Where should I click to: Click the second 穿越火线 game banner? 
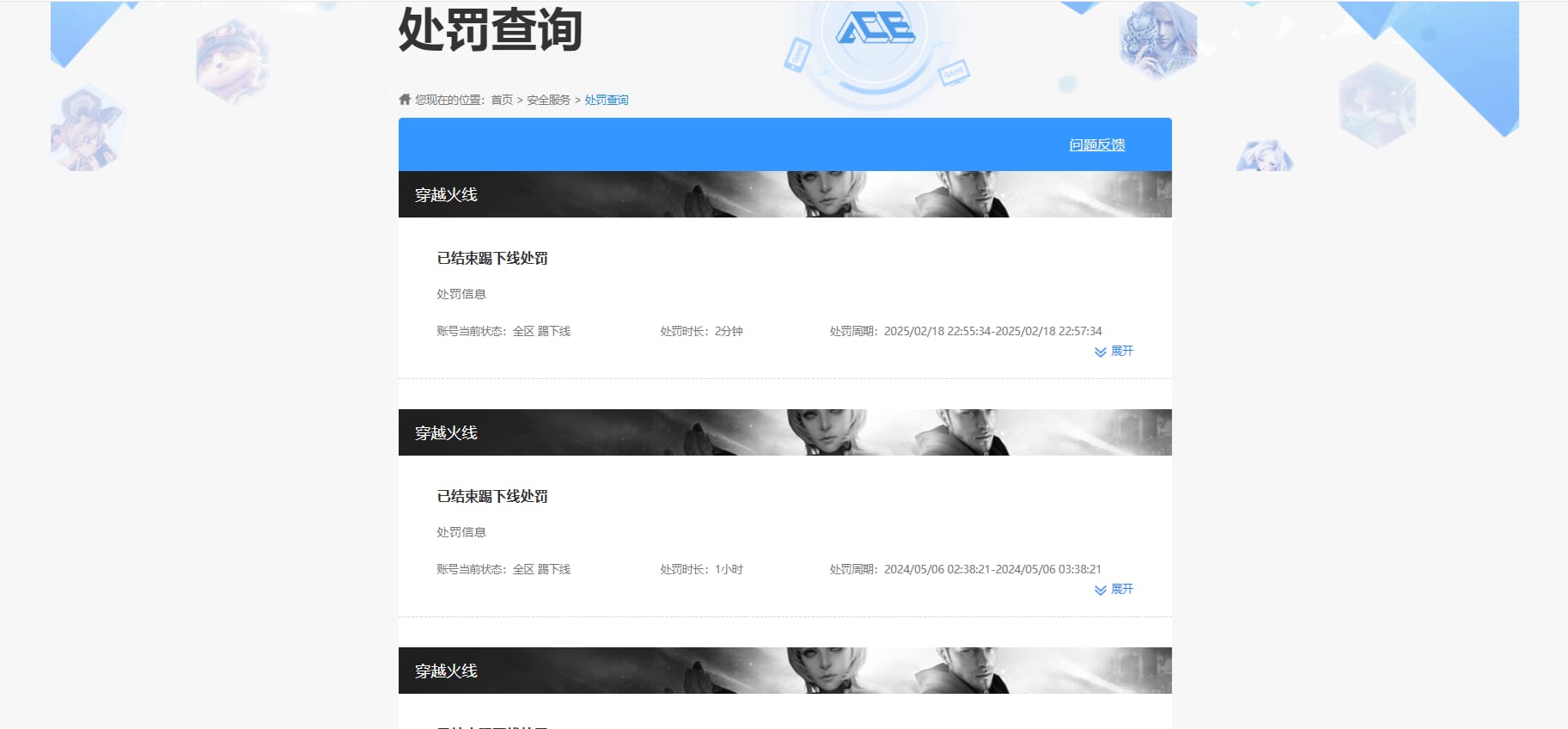point(785,432)
